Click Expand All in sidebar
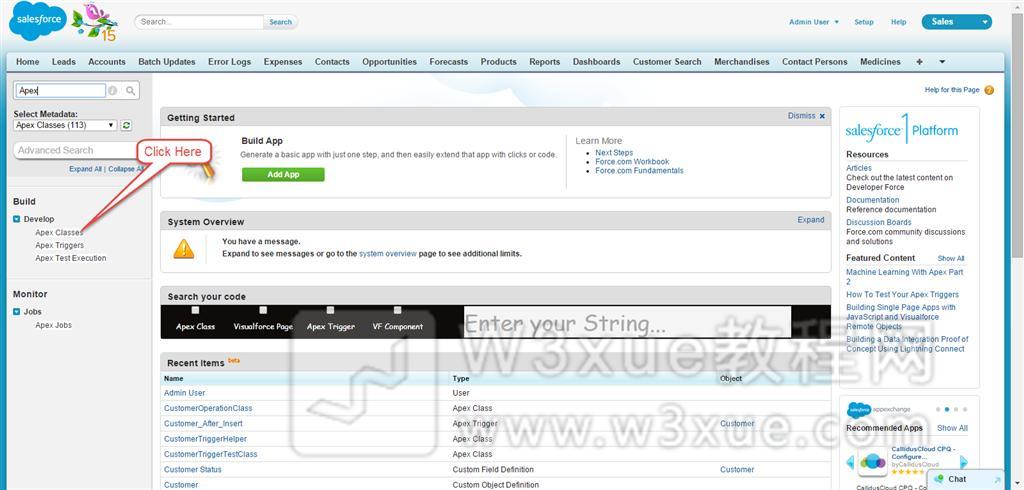1024x490 pixels. [x=86, y=169]
